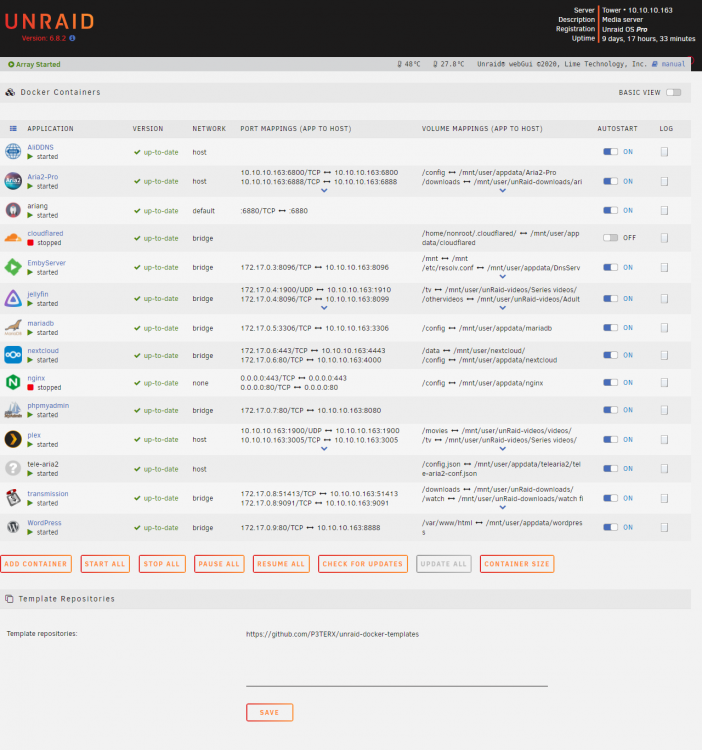The image size is (702, 750).
Task: Expand EmbyServer volume mappings chevron
Action: [503, 276]
